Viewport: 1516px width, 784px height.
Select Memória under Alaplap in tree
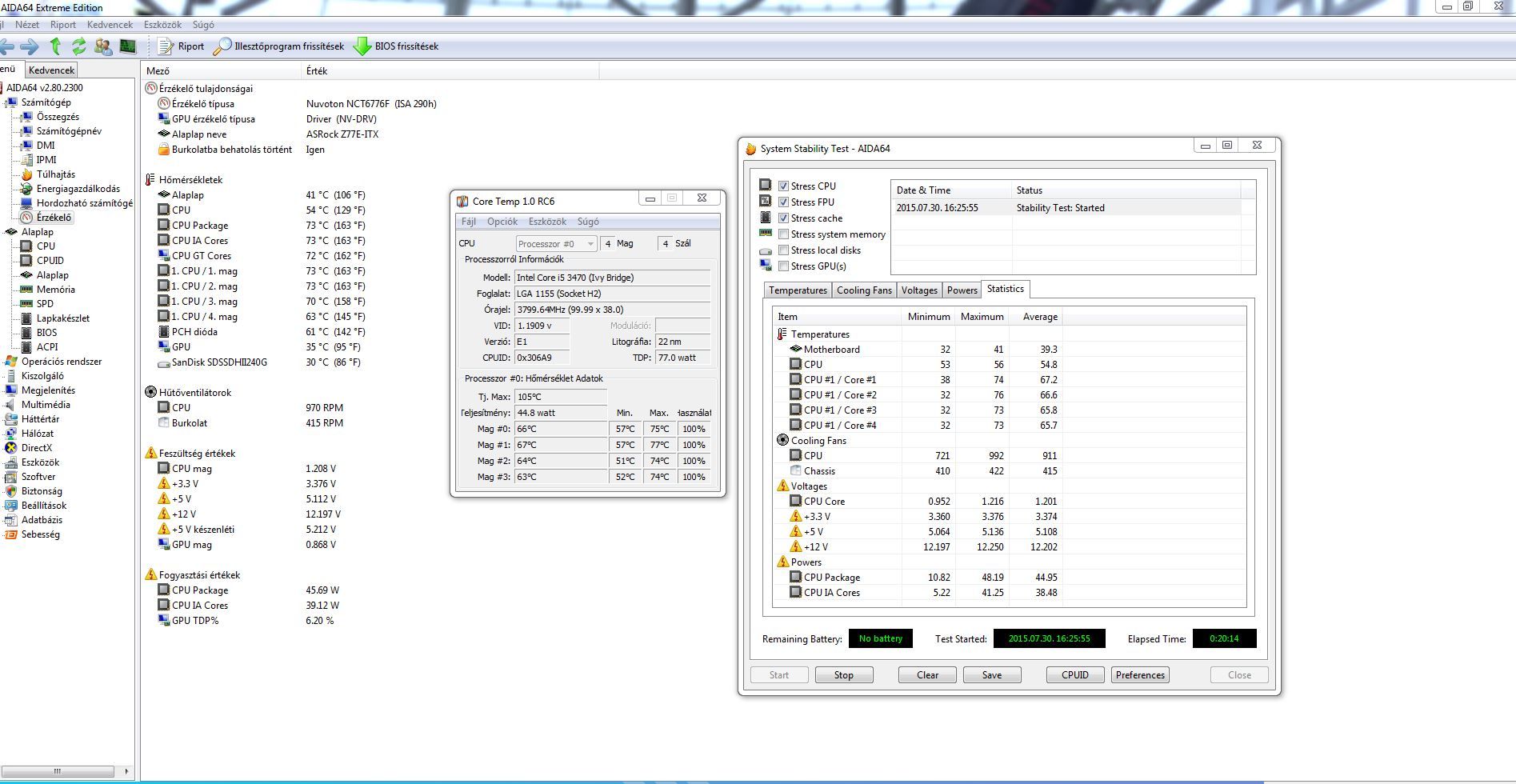[x=55, y=290]
